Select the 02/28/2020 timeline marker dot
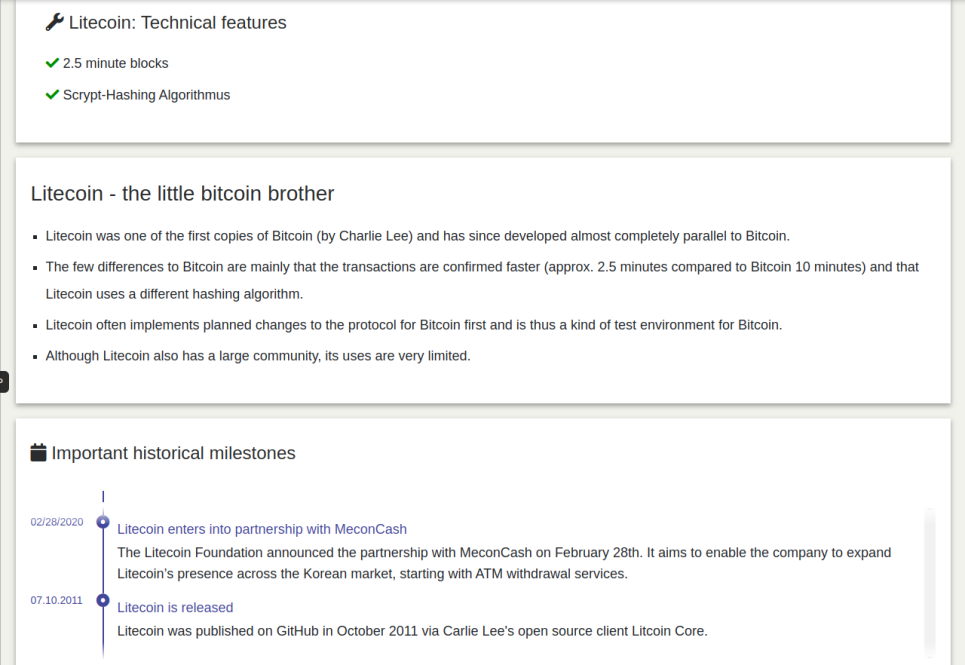965x665 pixels. pyautogui.click(x=103, y=522)
